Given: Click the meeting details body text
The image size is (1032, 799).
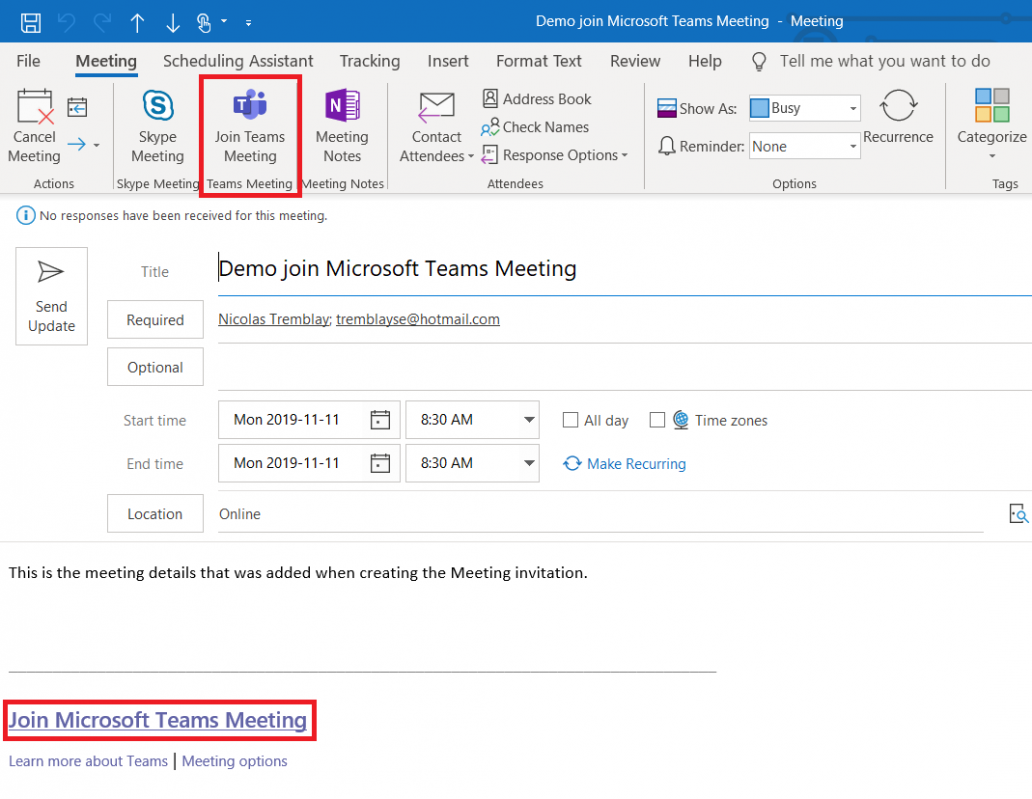Looking at the screenshot, I should click(x=297, y=573).
